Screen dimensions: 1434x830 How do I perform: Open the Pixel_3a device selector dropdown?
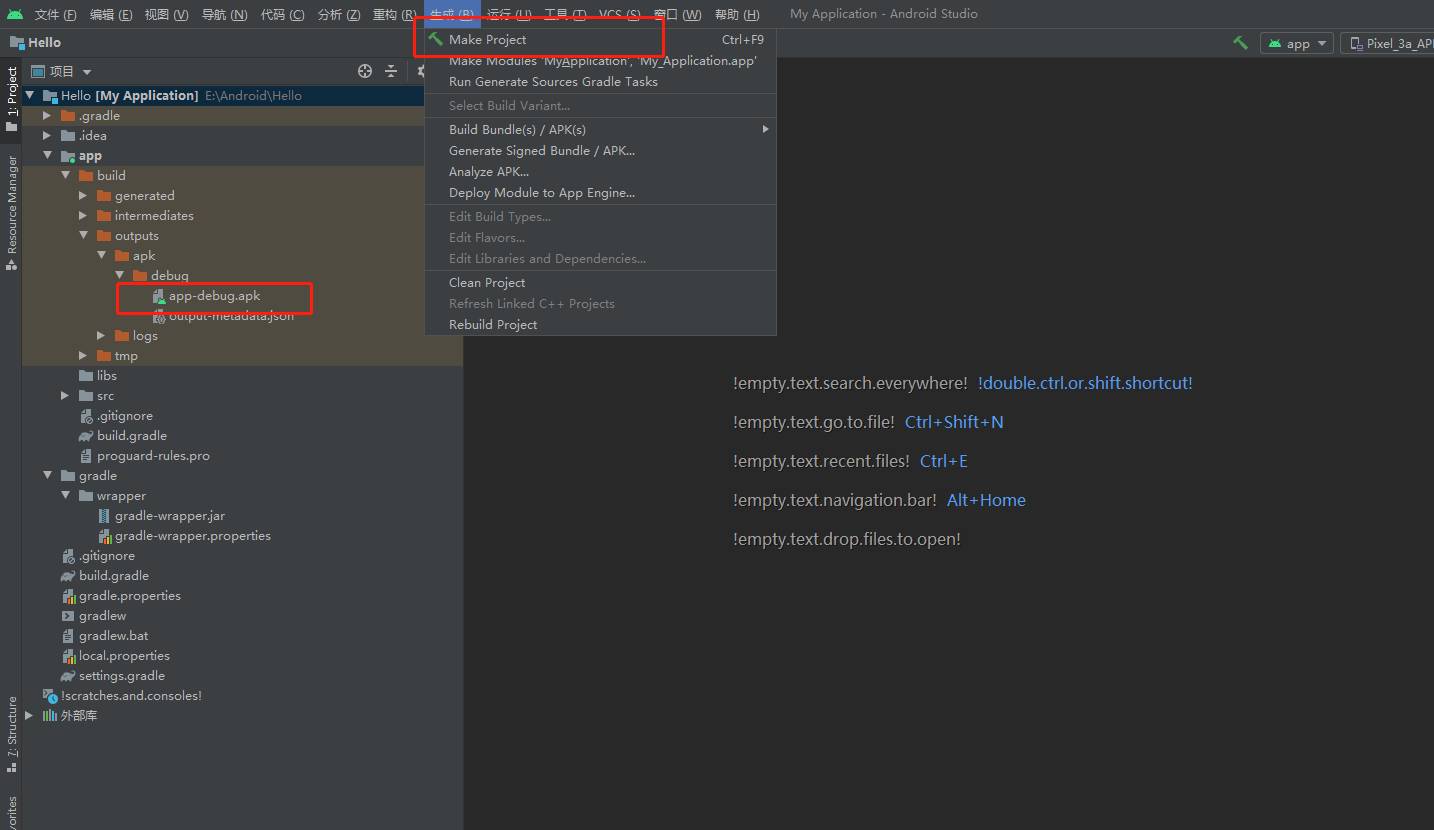point(1388,43)
